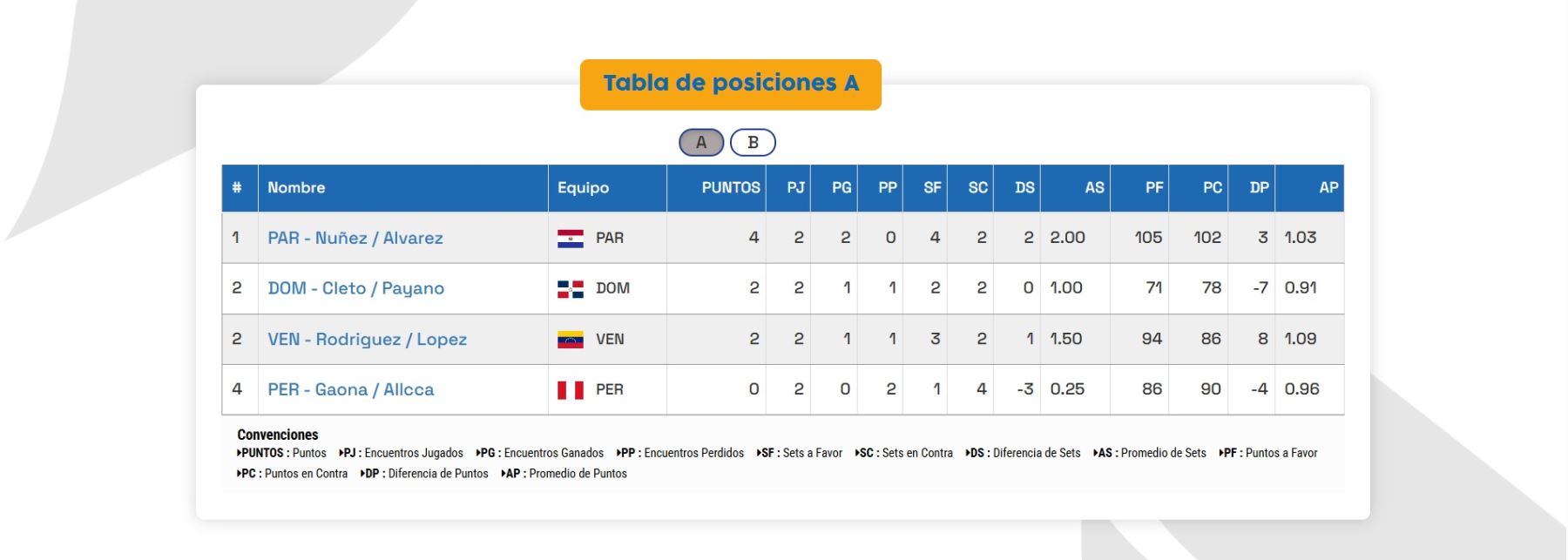Click the Venezuela flag icon
Image resolution: width=1568 pixels, height=560 pixels.
tap(570, 340)
